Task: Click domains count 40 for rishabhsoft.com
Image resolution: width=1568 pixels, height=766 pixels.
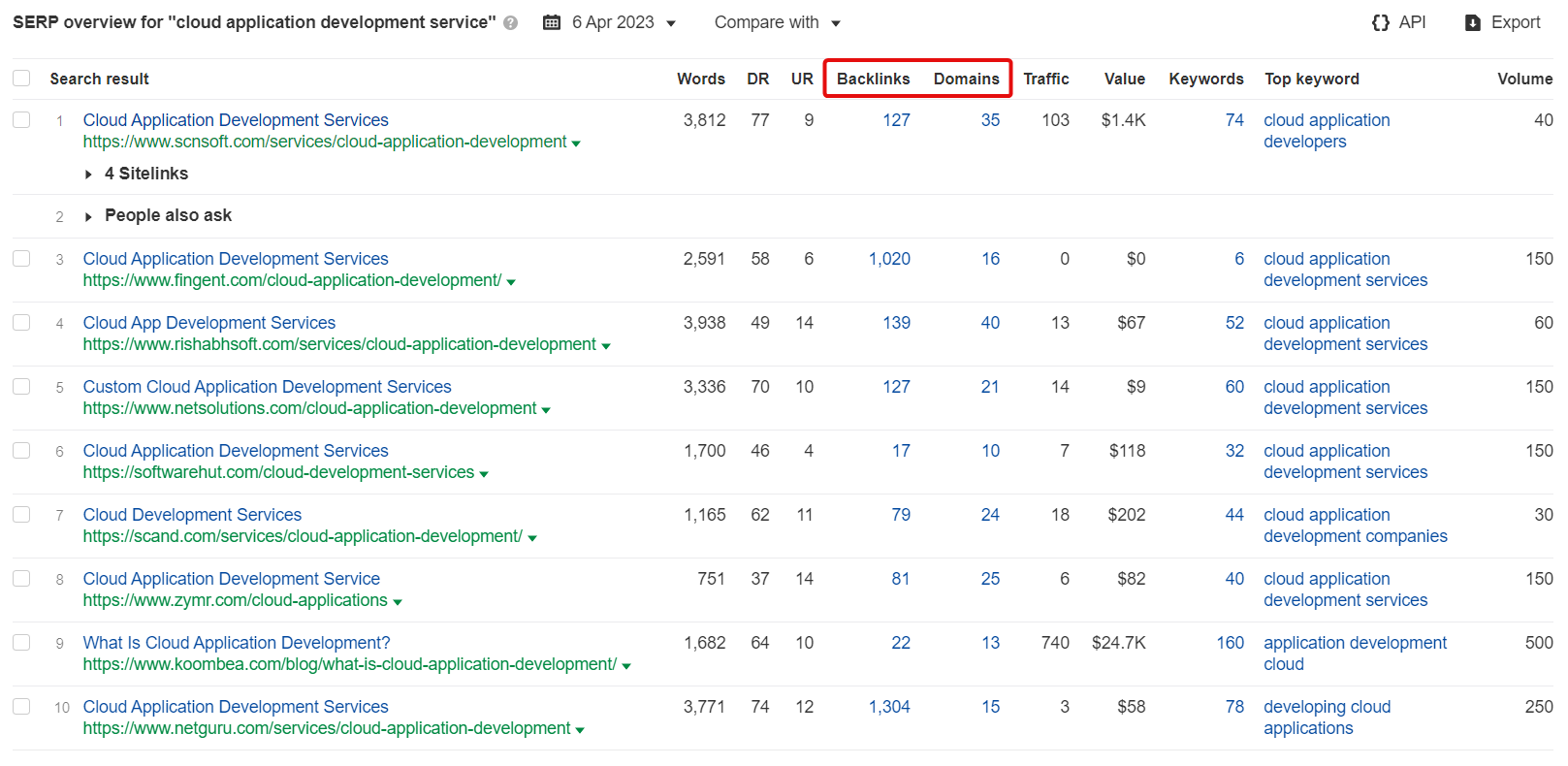Action: coord(990,323)
